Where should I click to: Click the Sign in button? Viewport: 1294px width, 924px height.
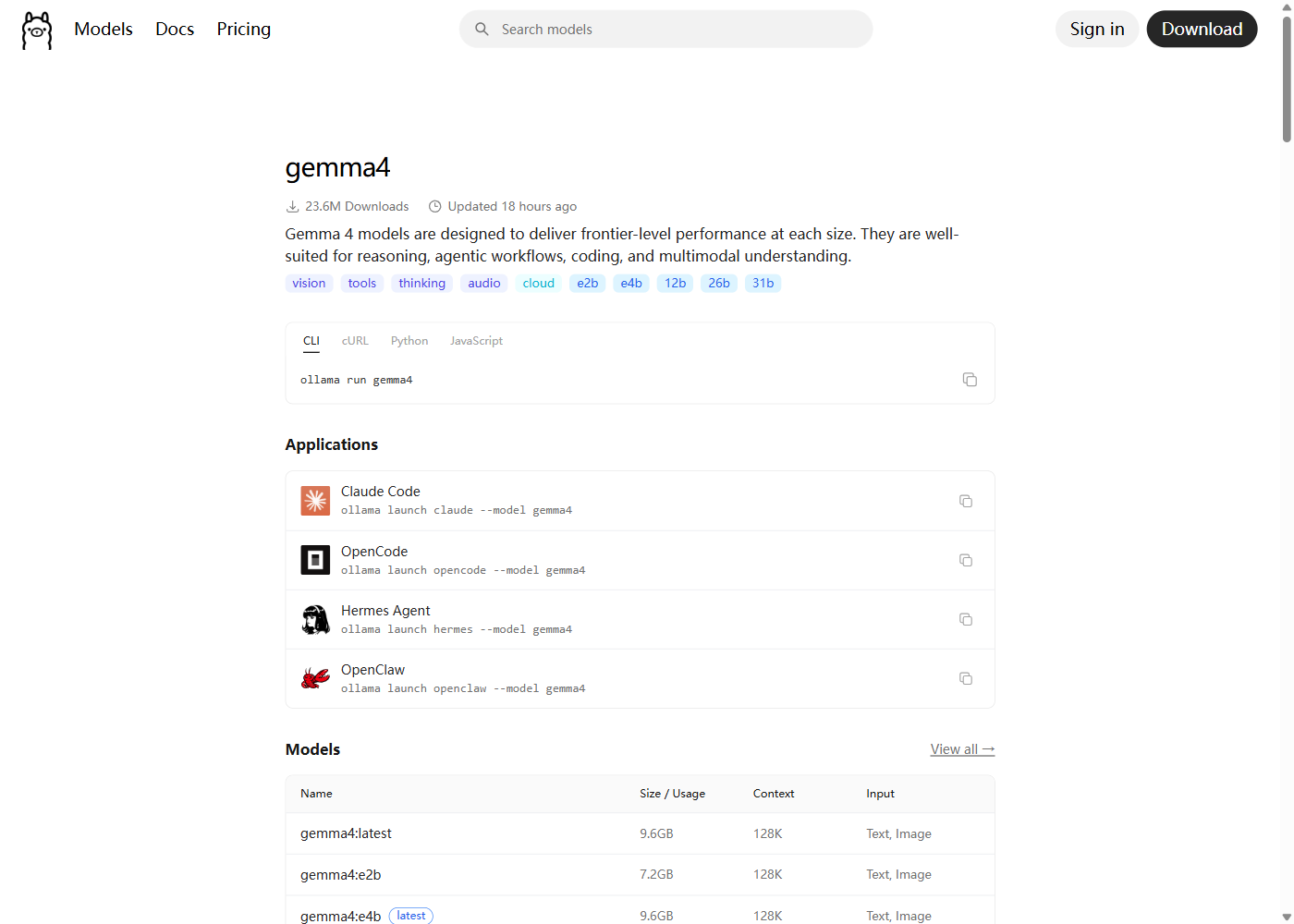[x=1097, y=30]
